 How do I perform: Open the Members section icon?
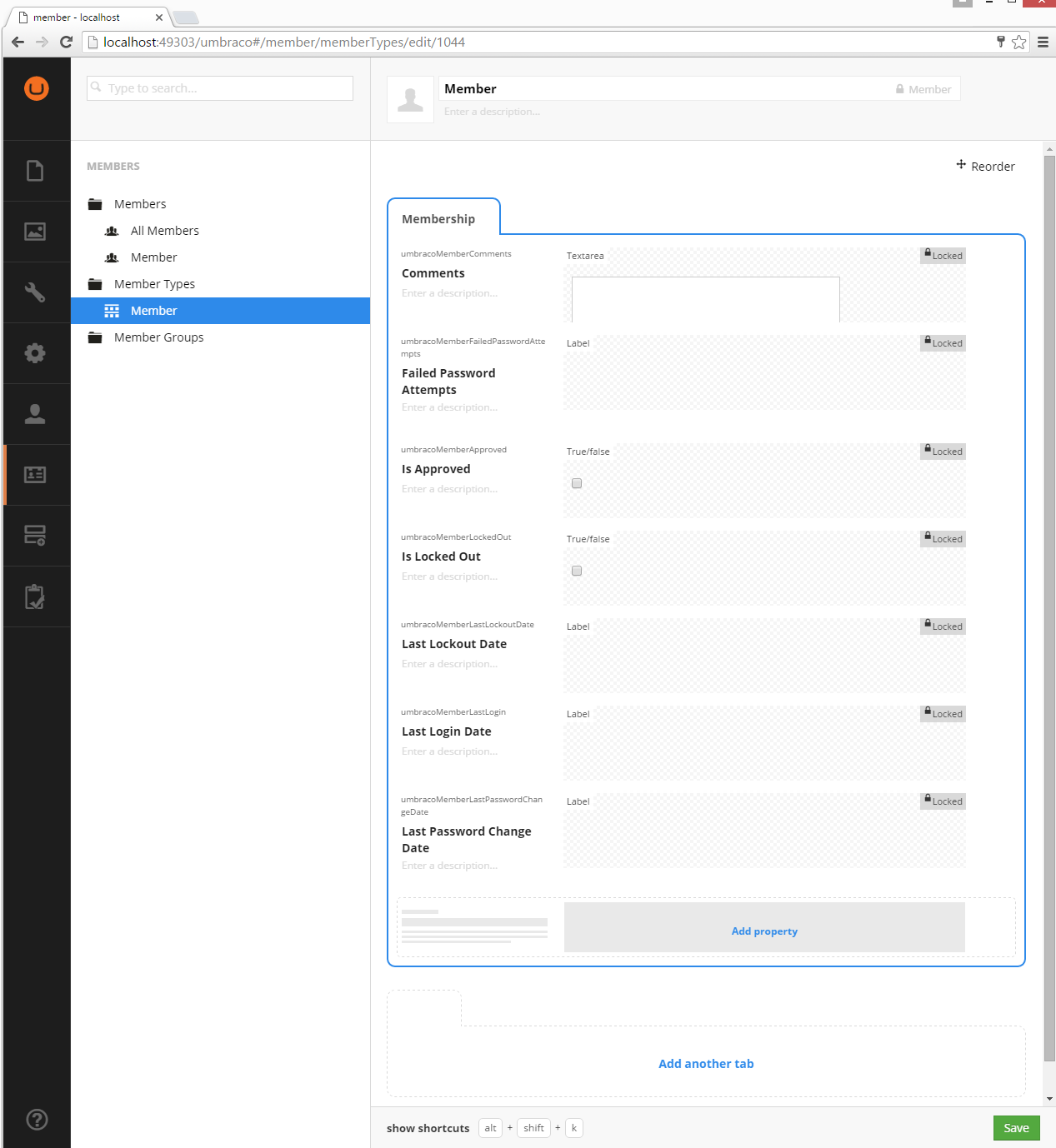[x=35, y=475]
